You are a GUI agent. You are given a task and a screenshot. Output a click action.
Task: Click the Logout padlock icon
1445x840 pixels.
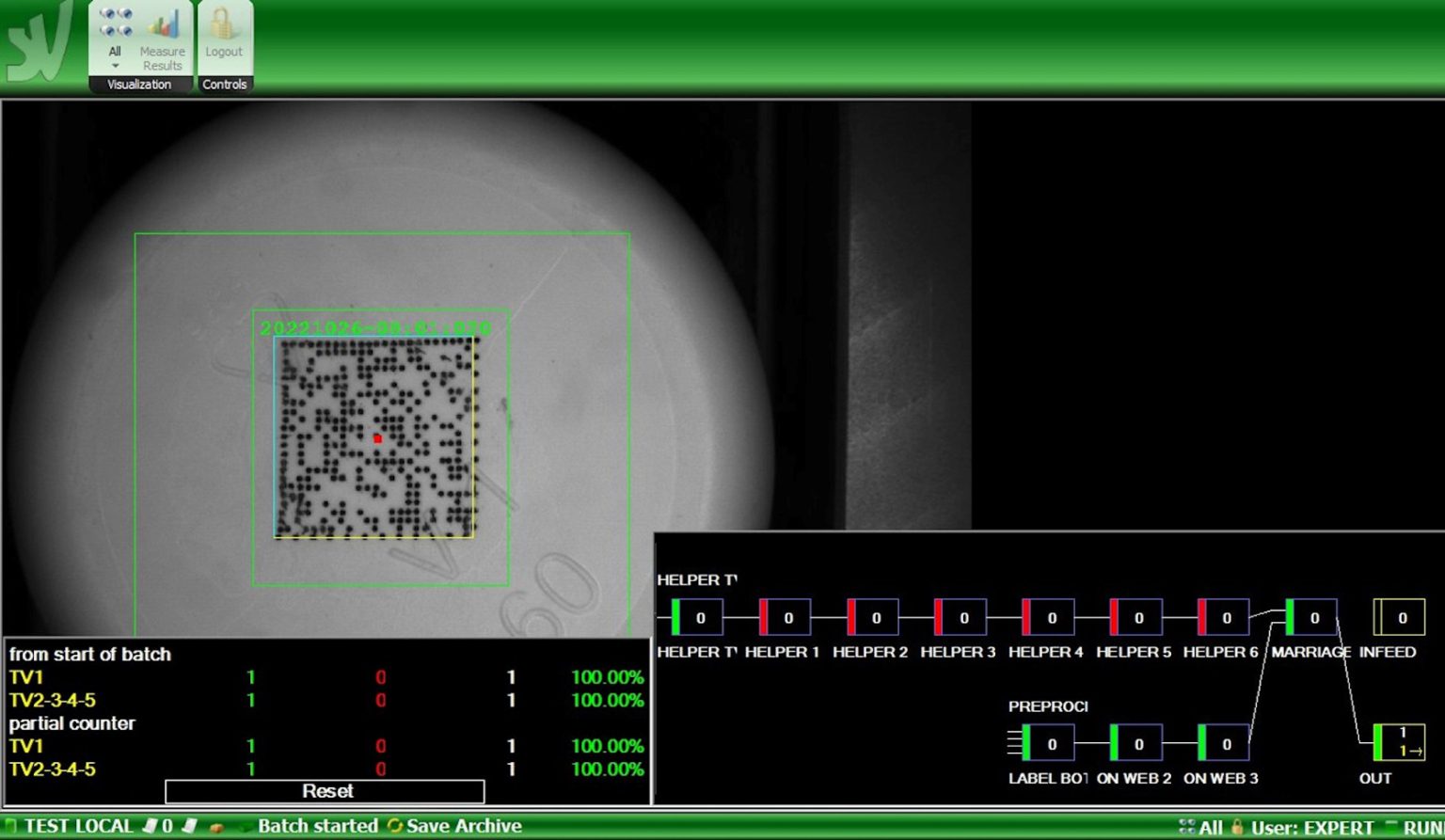(x=223, y=24)
